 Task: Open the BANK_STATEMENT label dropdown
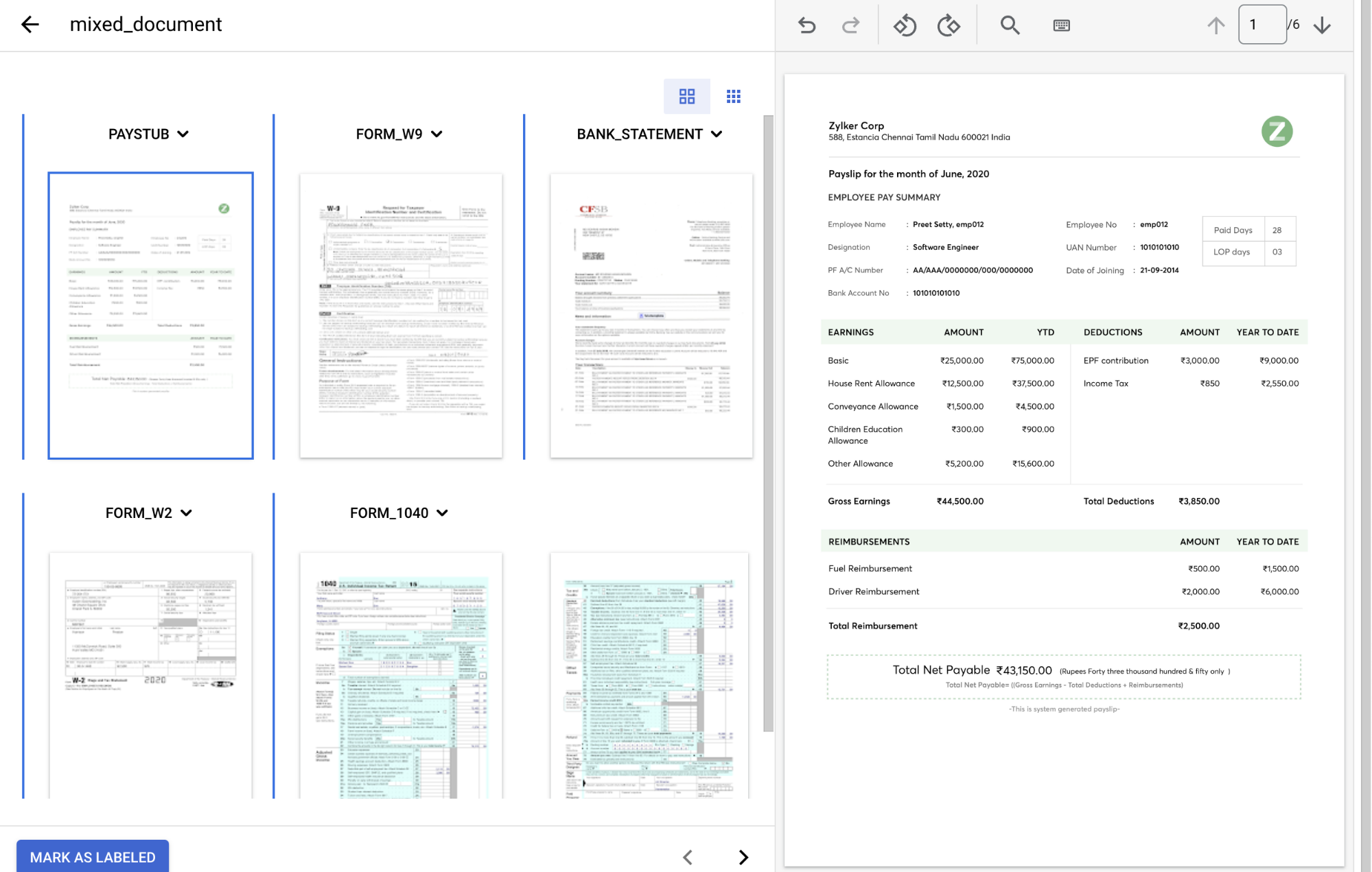point(717,134)
